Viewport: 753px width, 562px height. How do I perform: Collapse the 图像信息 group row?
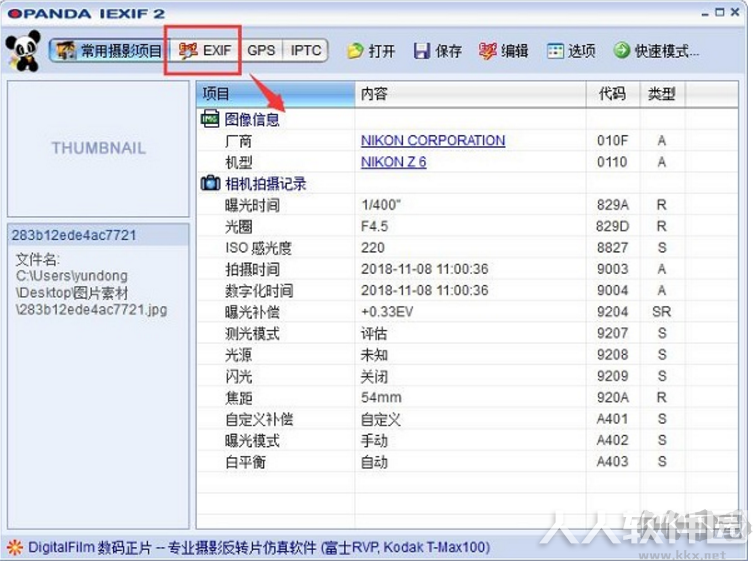pos(467,119)
